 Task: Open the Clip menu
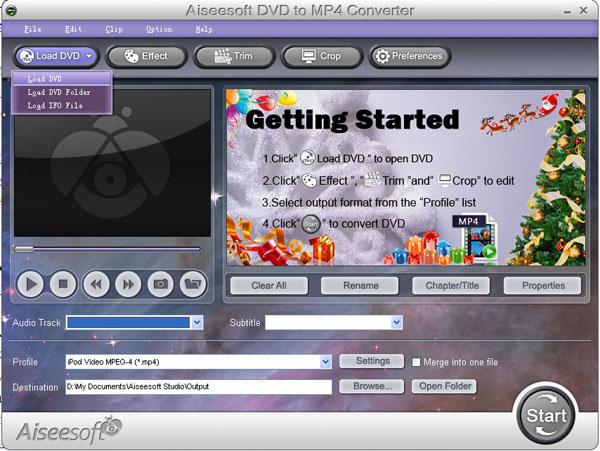pos(114,29)
